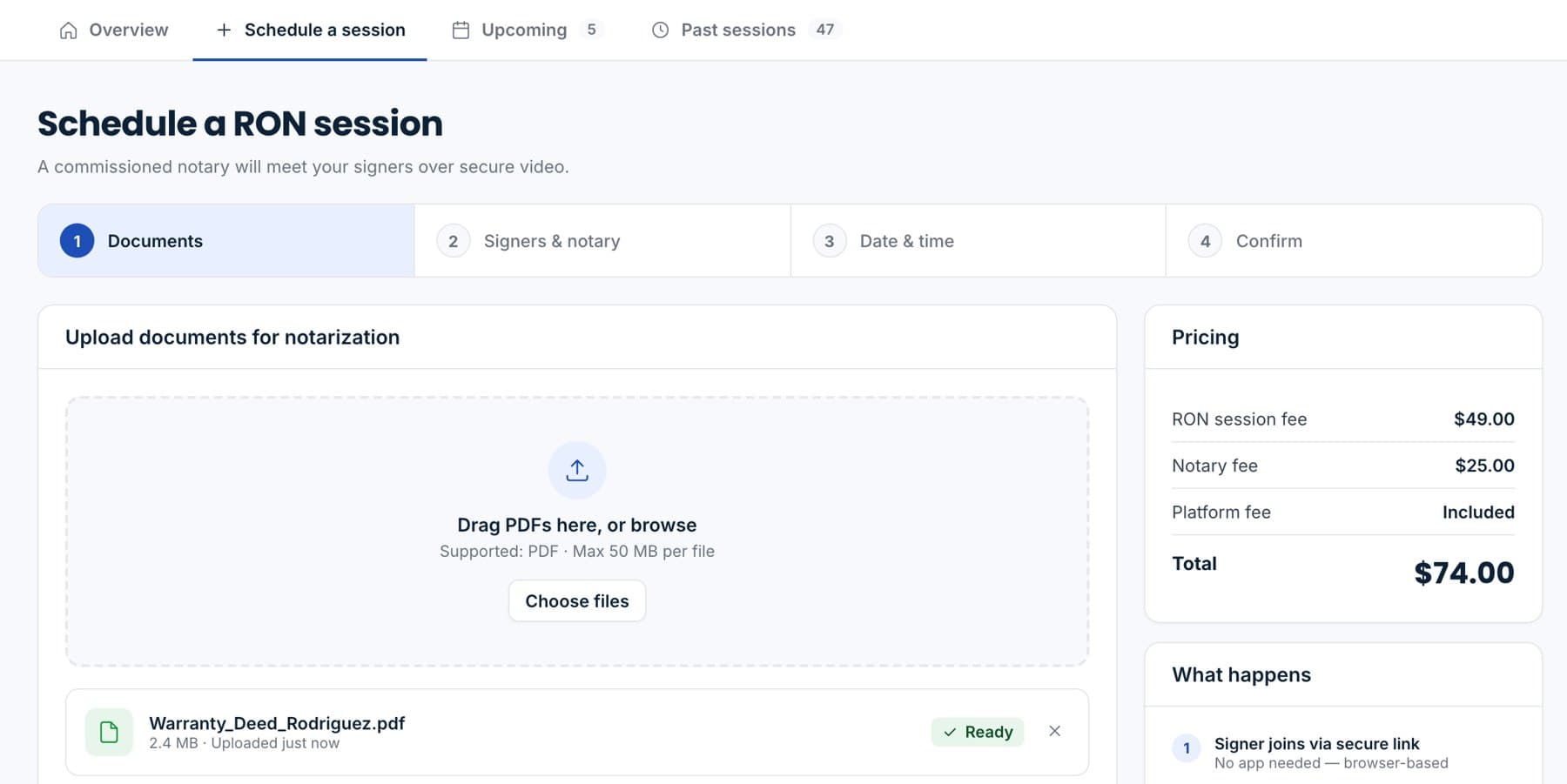The height and width of the screenshot is (784, 1567).
Task: Click the Platform fee label
Action: pyautogui.click(x=1221, y=513)
